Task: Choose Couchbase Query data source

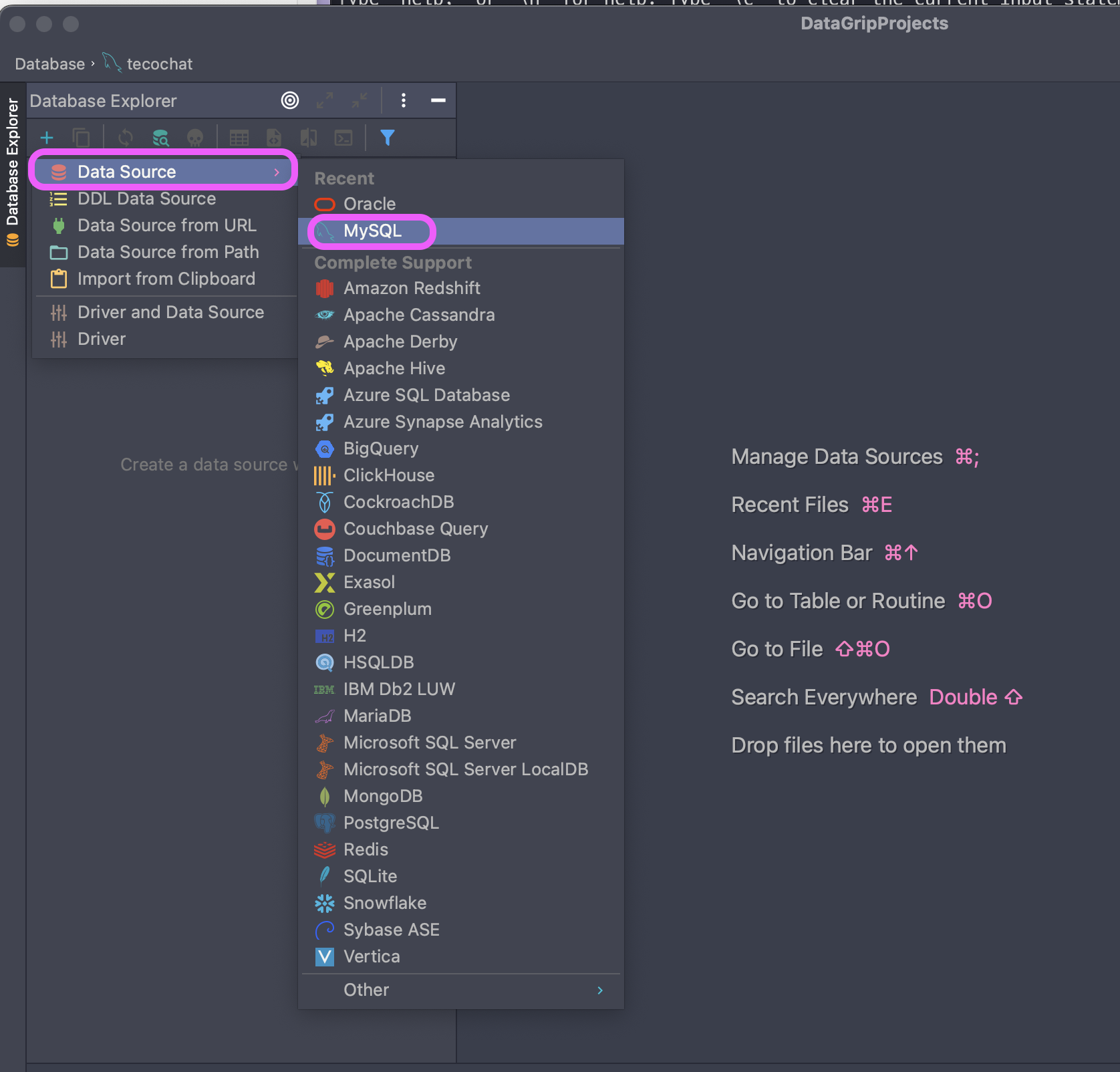Action: coord(461,529)
